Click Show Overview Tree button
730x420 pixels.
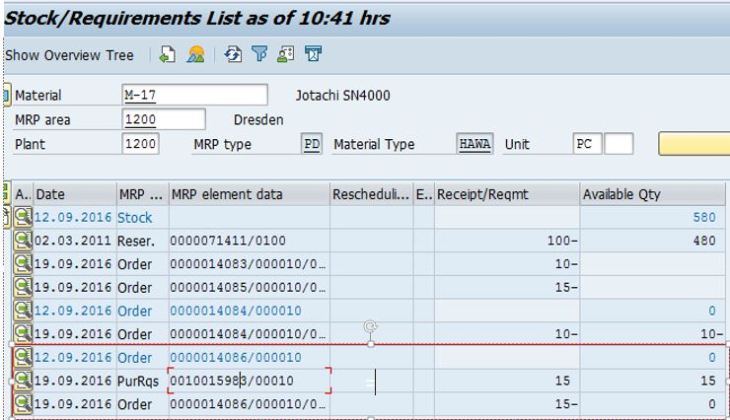tap(69, 55)
